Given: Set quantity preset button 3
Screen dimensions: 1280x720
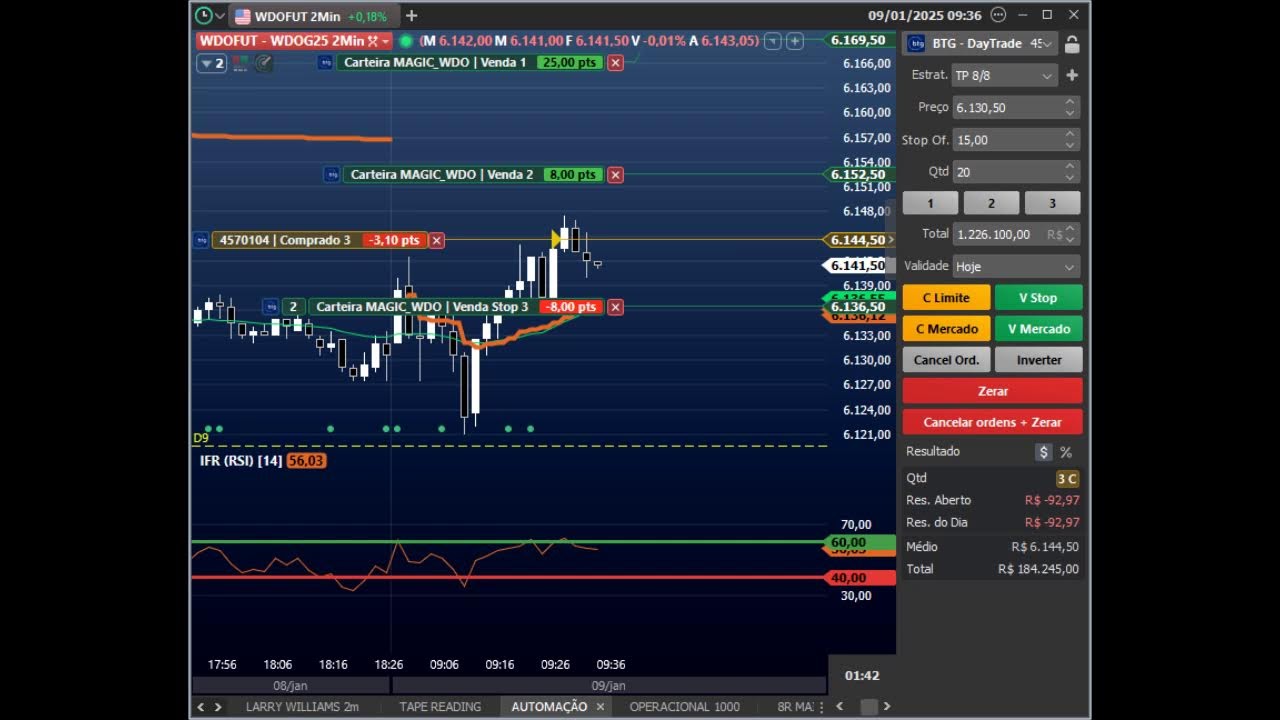Looking at the screenshot, I should [1052, 203].
